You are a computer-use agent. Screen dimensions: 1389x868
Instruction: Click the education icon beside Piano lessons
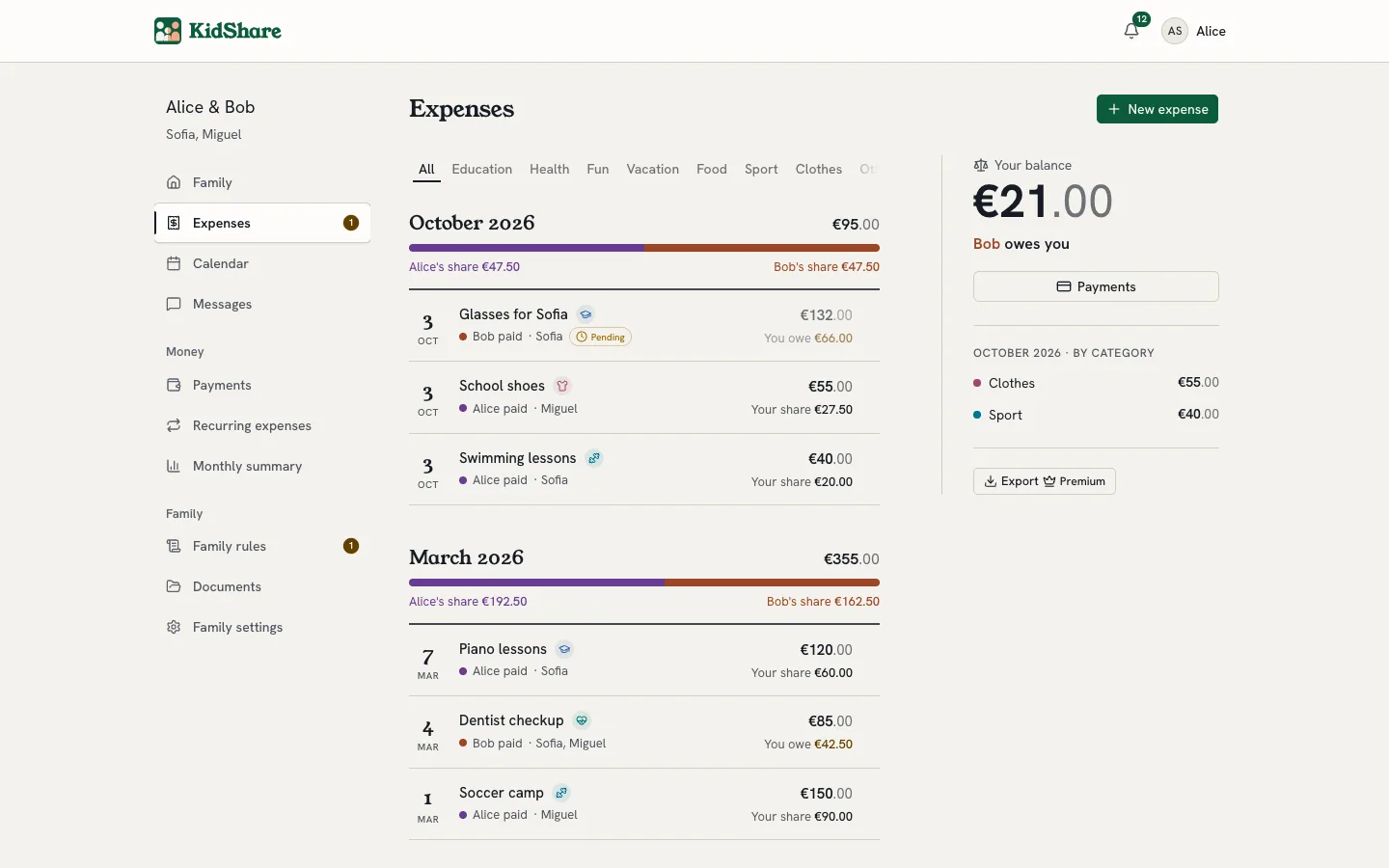(x=565, y=649)
